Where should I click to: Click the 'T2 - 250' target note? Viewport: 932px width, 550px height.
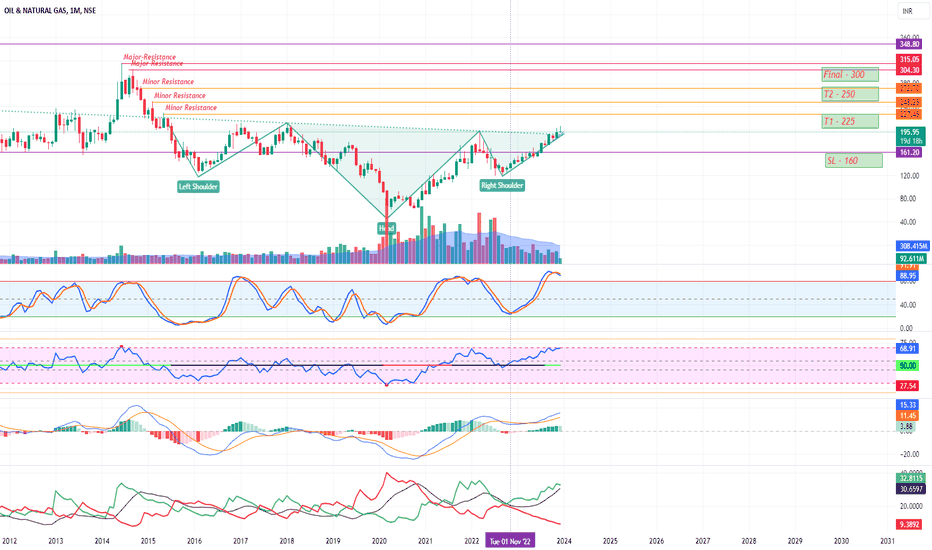coord(851,94)
